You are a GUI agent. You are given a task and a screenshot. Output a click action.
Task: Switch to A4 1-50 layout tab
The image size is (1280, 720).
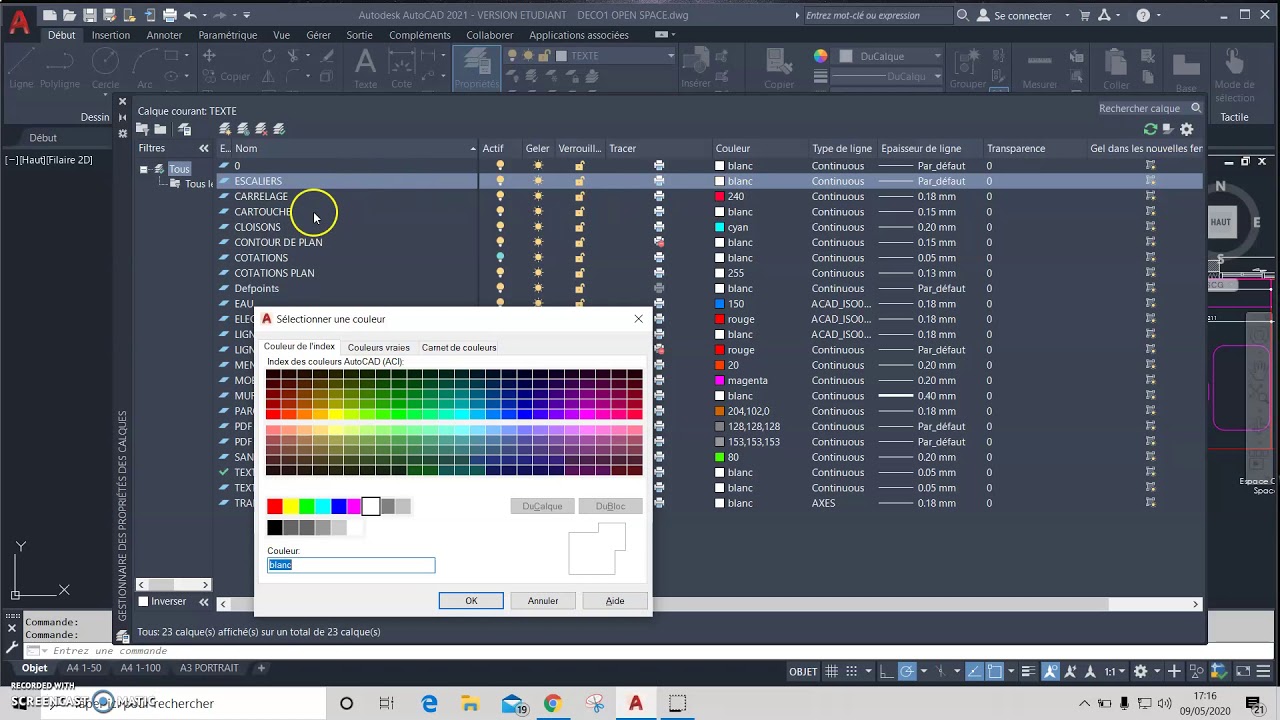click(x=83, y=668)
